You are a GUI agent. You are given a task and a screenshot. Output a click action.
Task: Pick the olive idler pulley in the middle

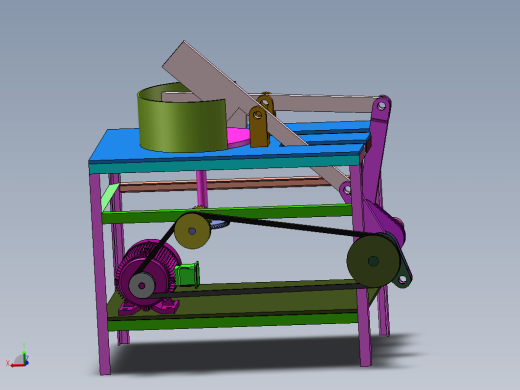click(192, 231)
